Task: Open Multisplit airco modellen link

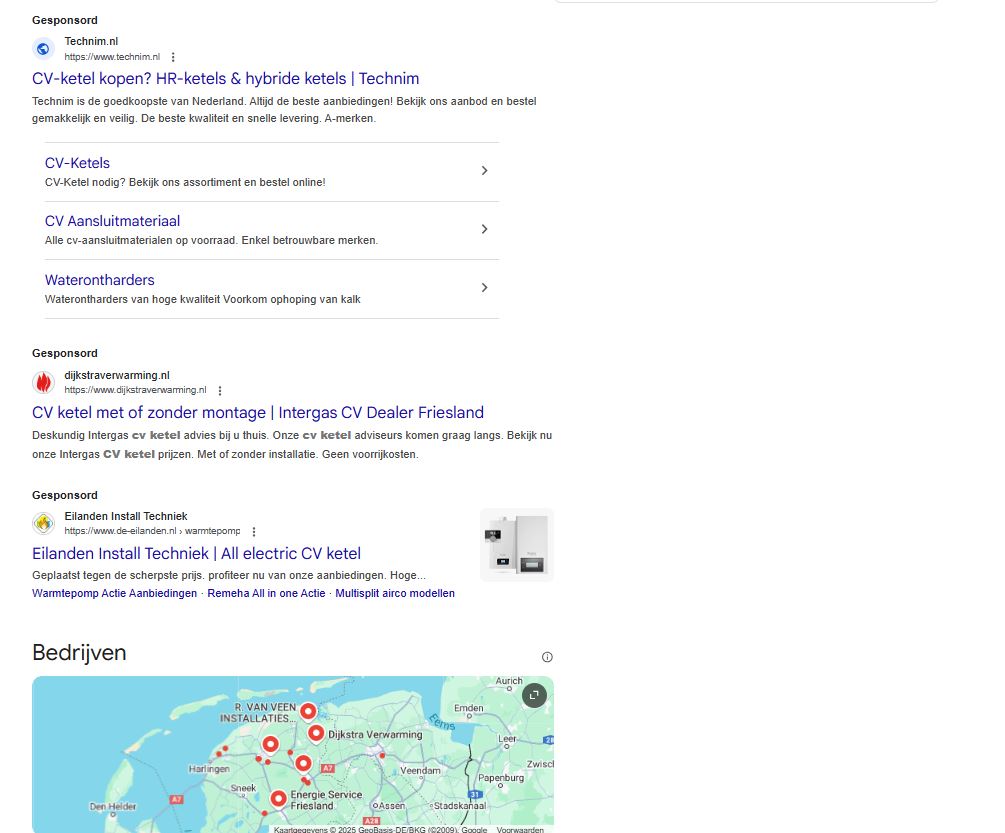Action: 395,593
